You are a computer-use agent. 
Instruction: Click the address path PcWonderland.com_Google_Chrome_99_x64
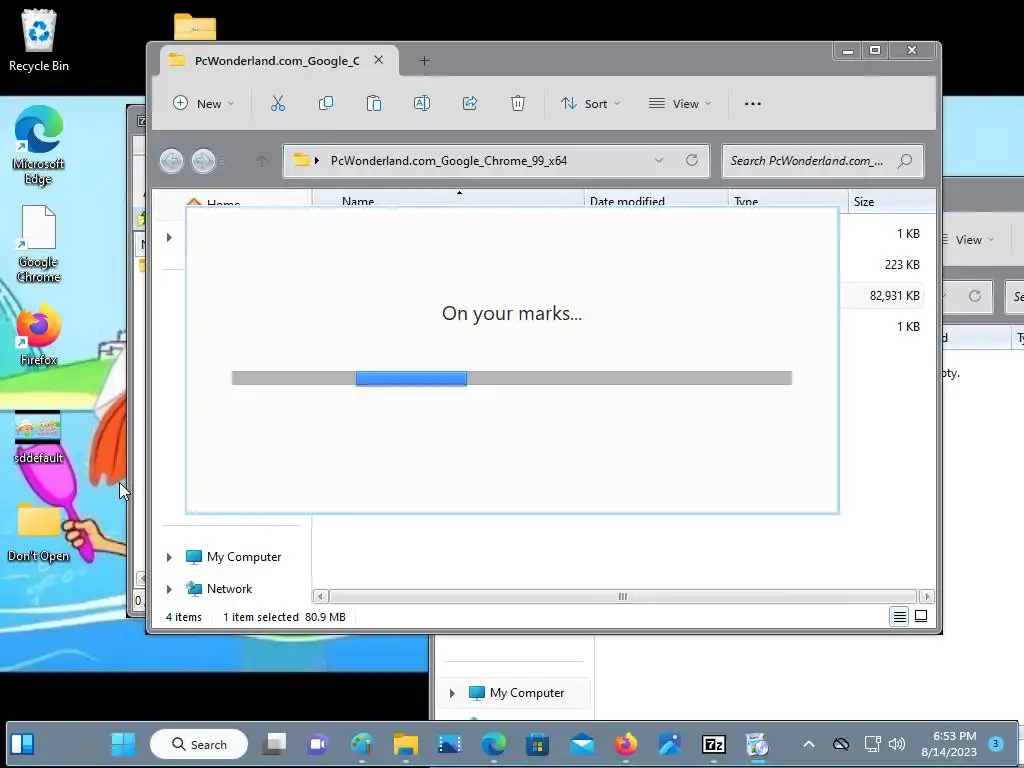click(x=449, y=161)
